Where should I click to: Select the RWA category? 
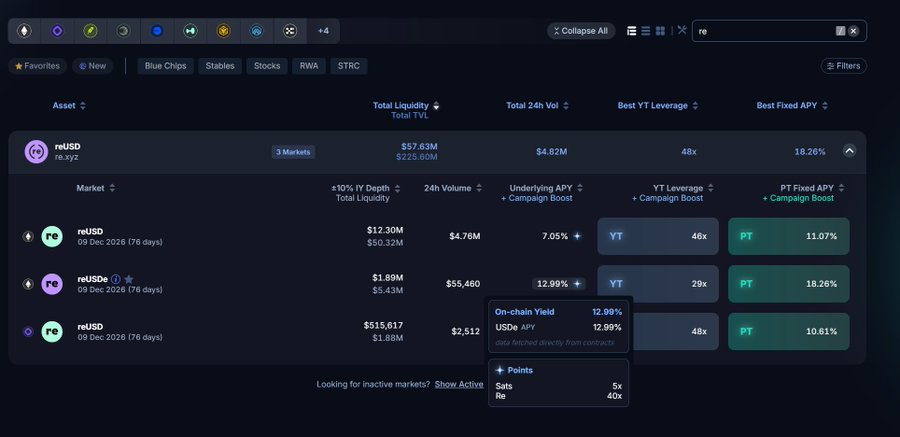tap(309, 66)
